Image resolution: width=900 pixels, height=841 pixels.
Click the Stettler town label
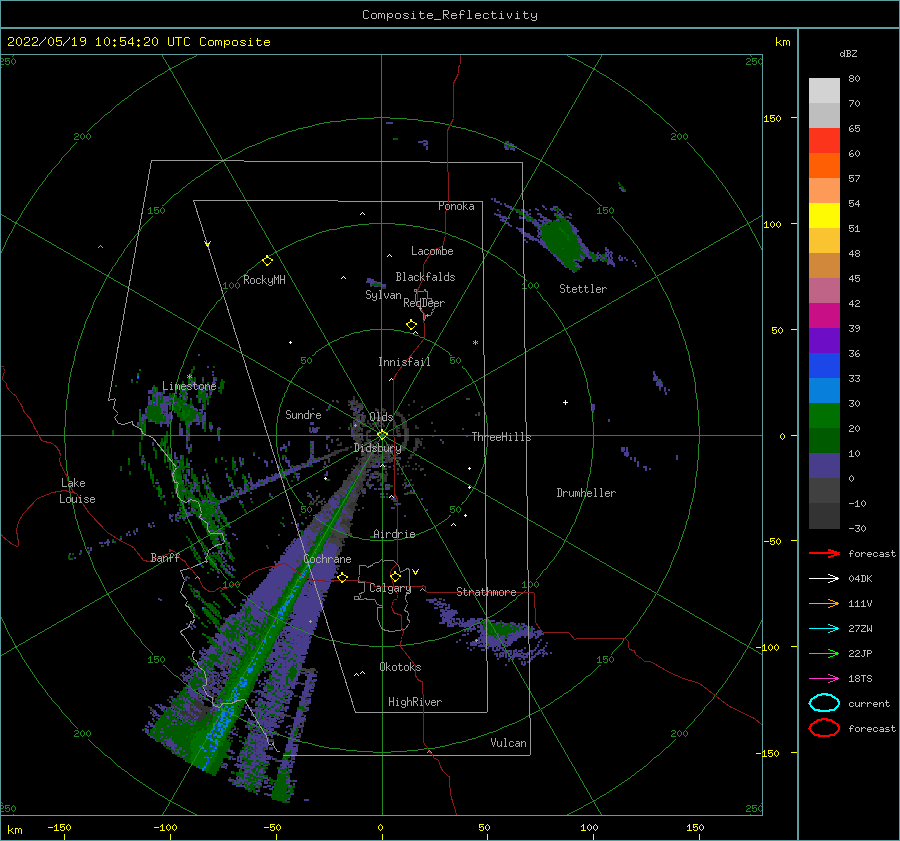point(583,289)
